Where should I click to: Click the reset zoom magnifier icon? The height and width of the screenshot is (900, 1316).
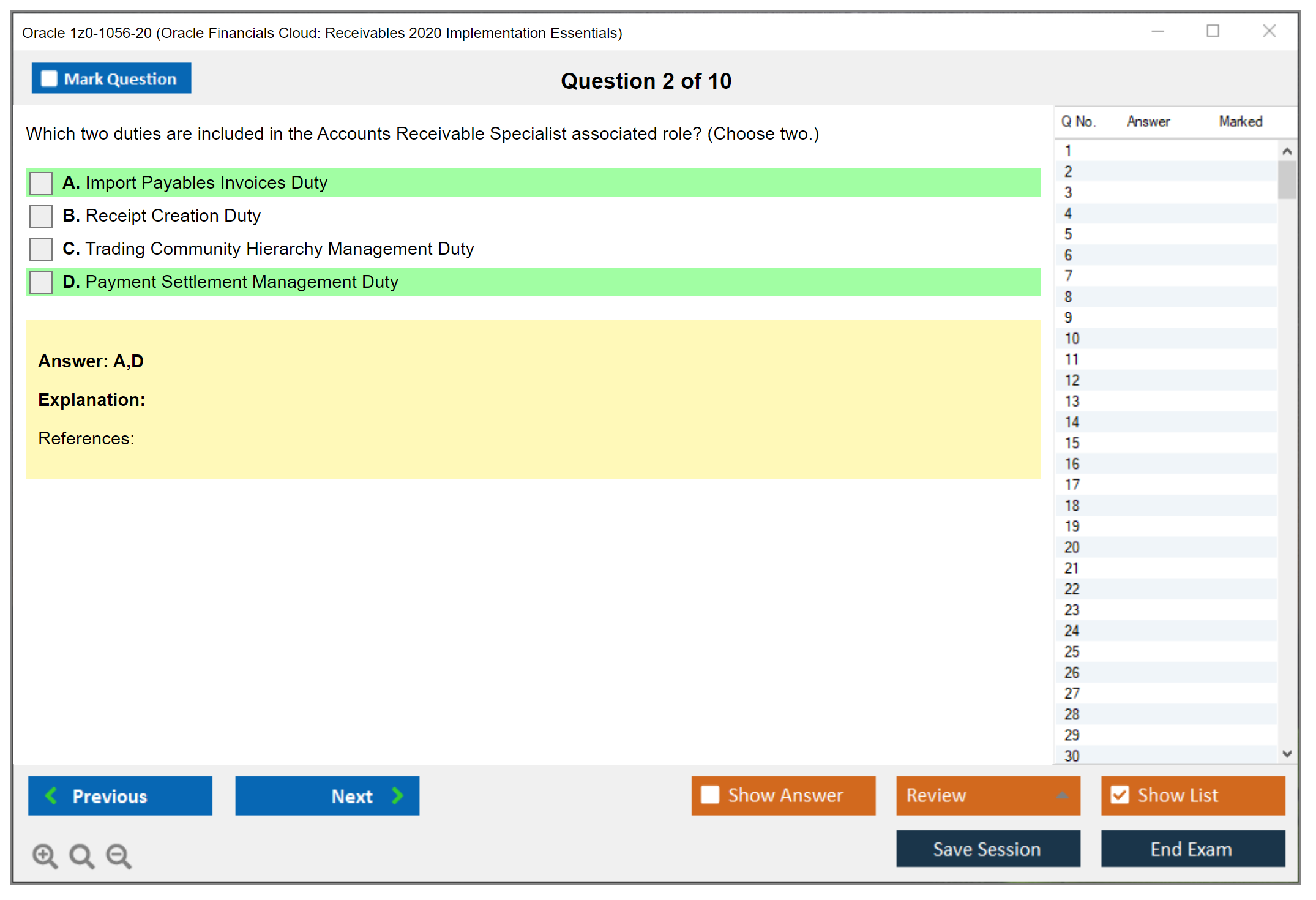pos(81,855)
